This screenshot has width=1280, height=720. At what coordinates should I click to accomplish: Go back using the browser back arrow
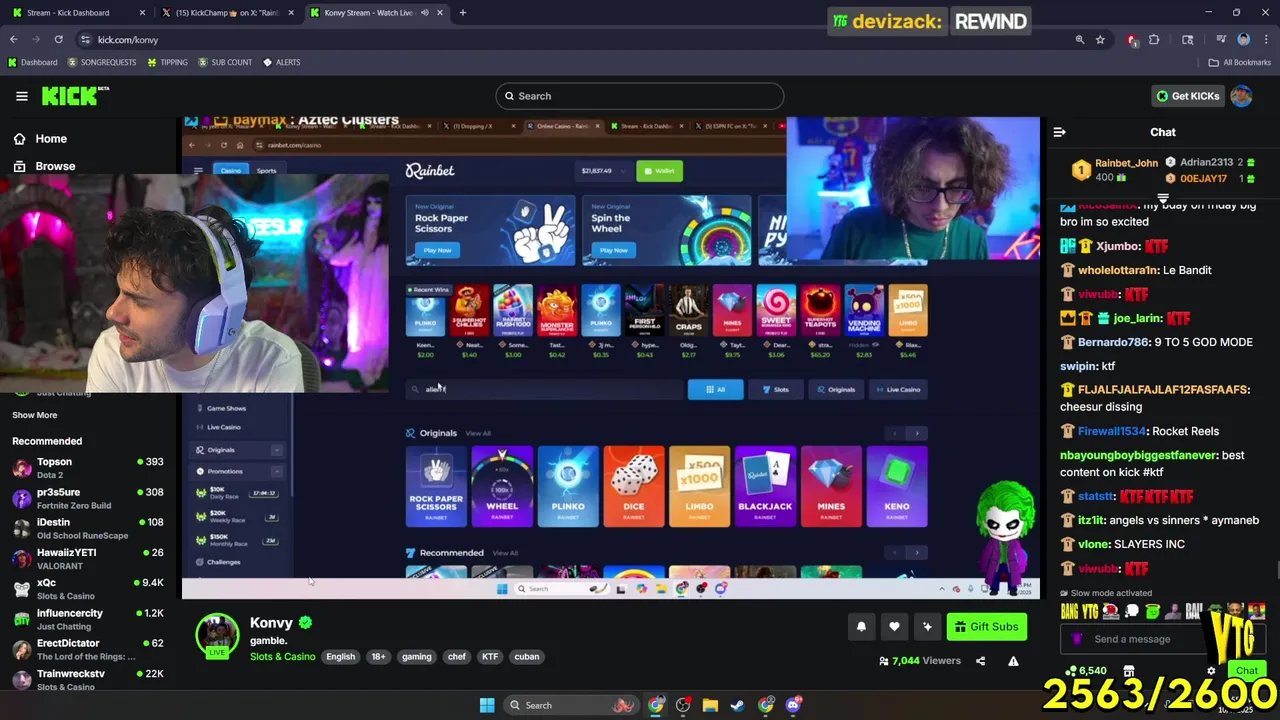click(x=13, y=40)
